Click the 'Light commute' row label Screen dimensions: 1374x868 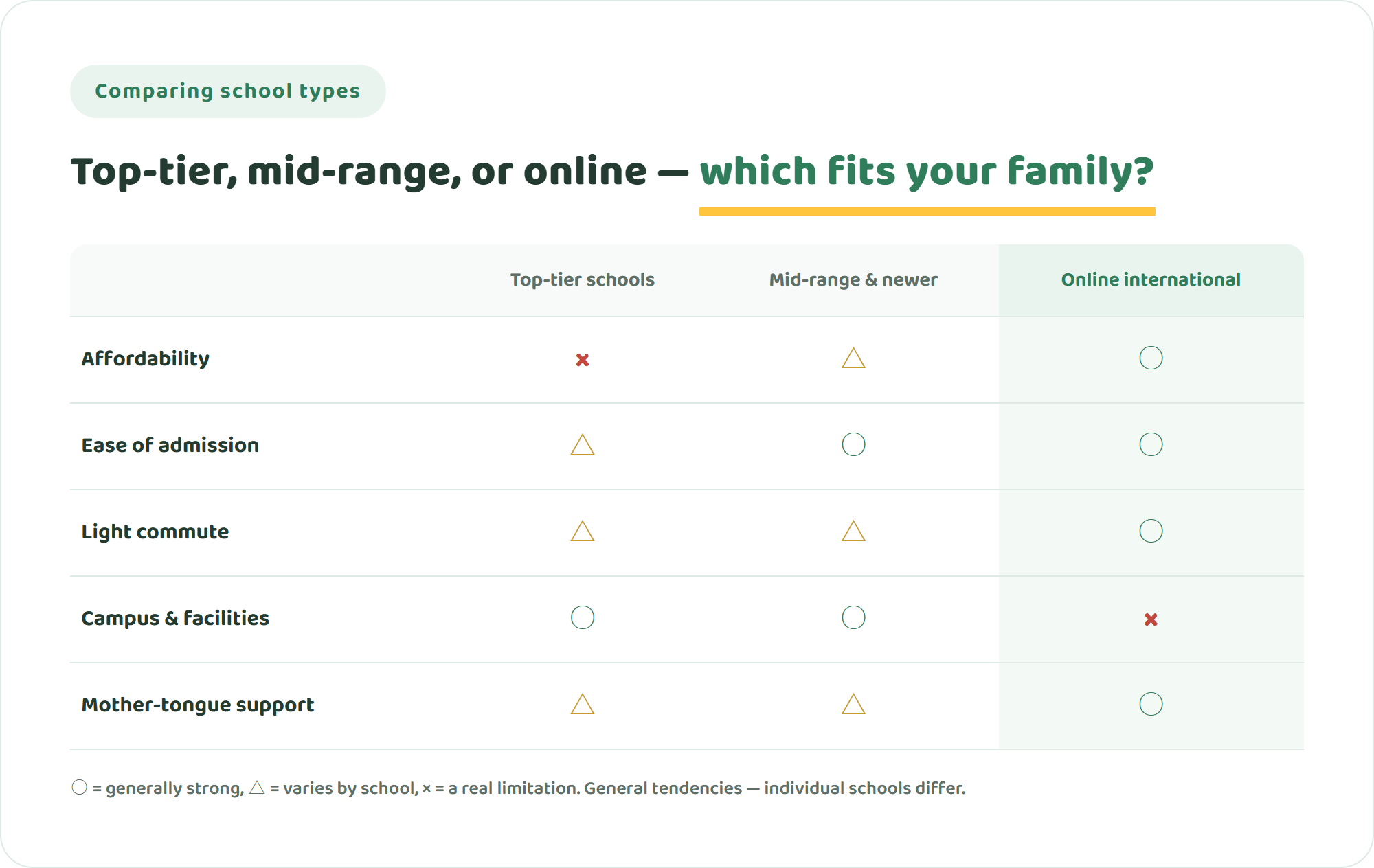tap(155, 532)
